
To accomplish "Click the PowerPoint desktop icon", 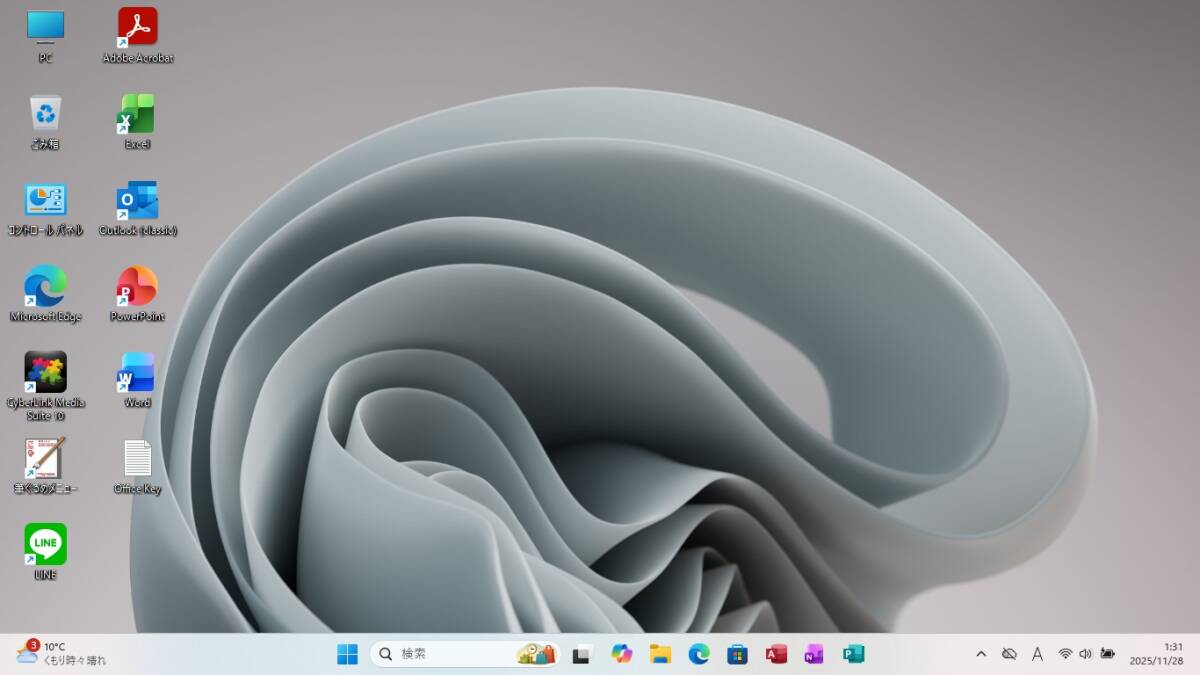I will click(137, 287).
